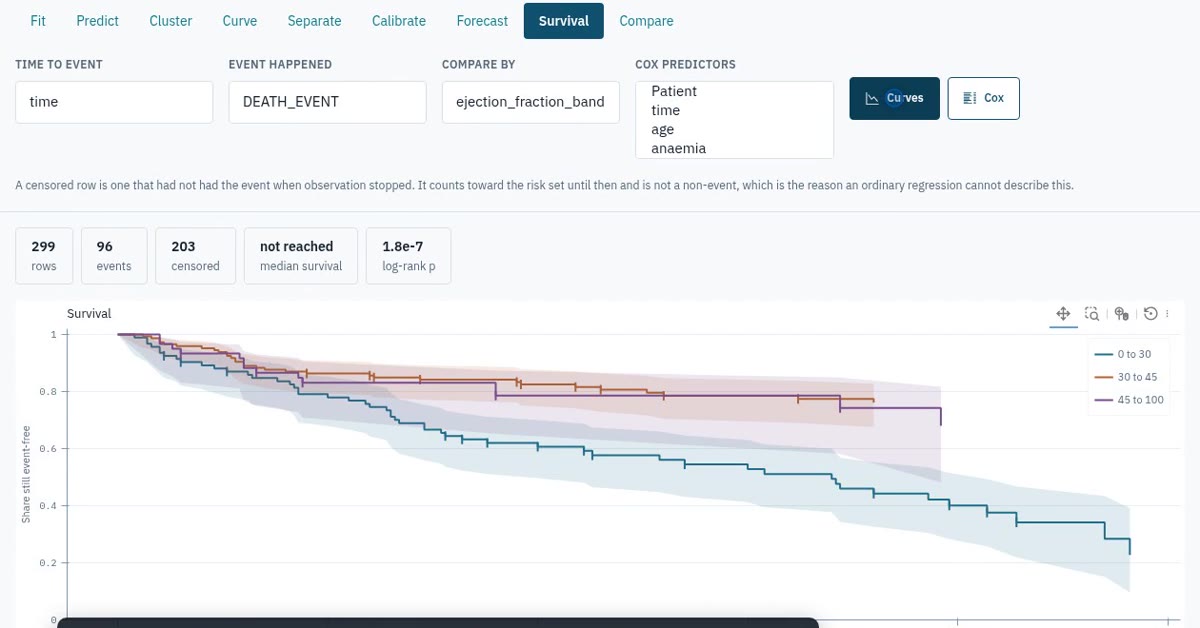Select time in the Cox predictors list

tap(734, 110)
